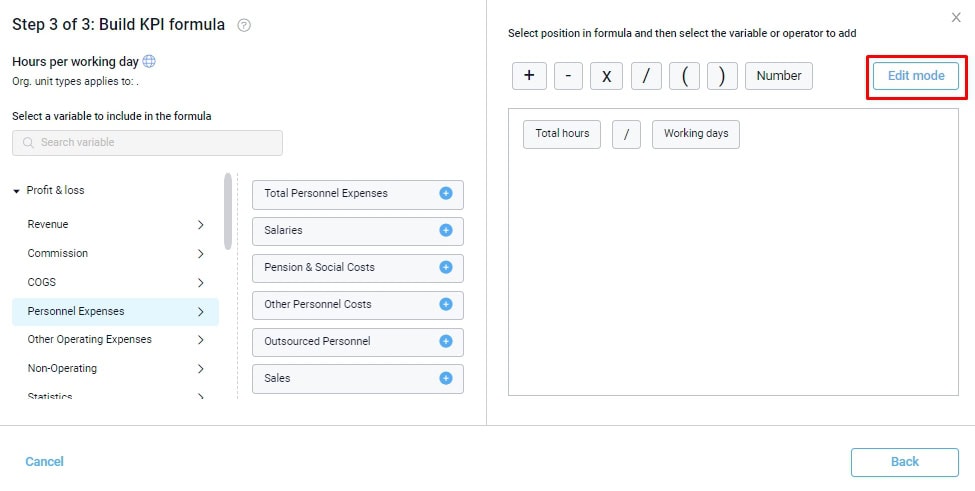Expand the Revenue category chevron
Screen dimensions: 975x491
[201, 225]
